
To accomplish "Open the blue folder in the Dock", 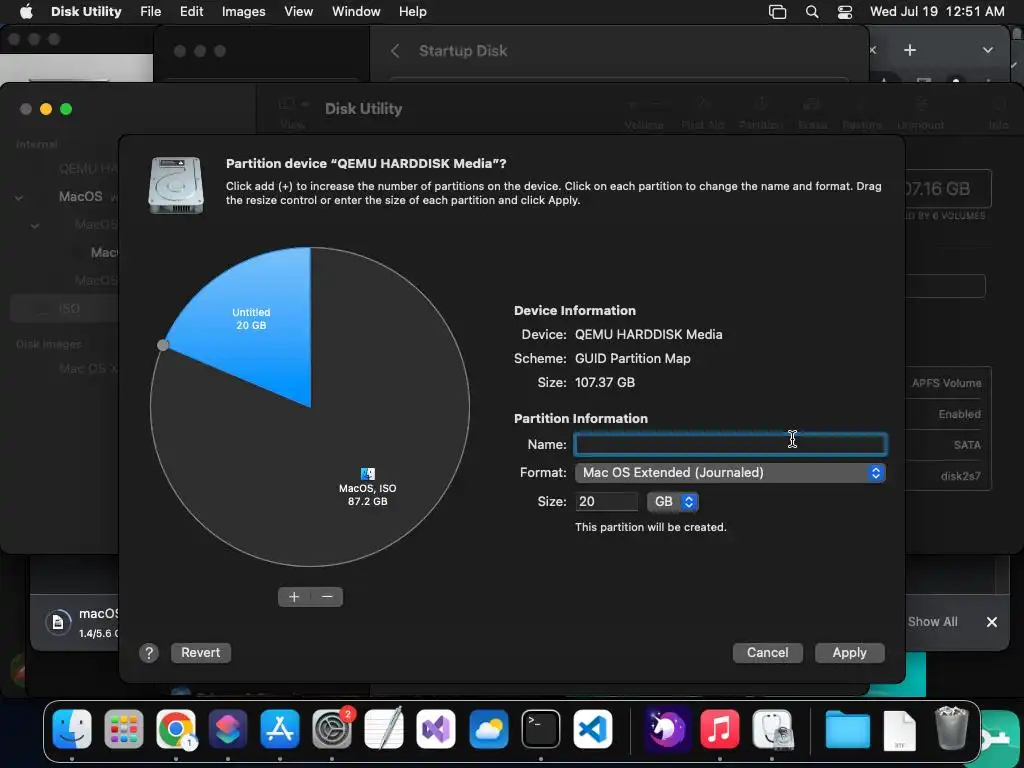I will 847,729.
